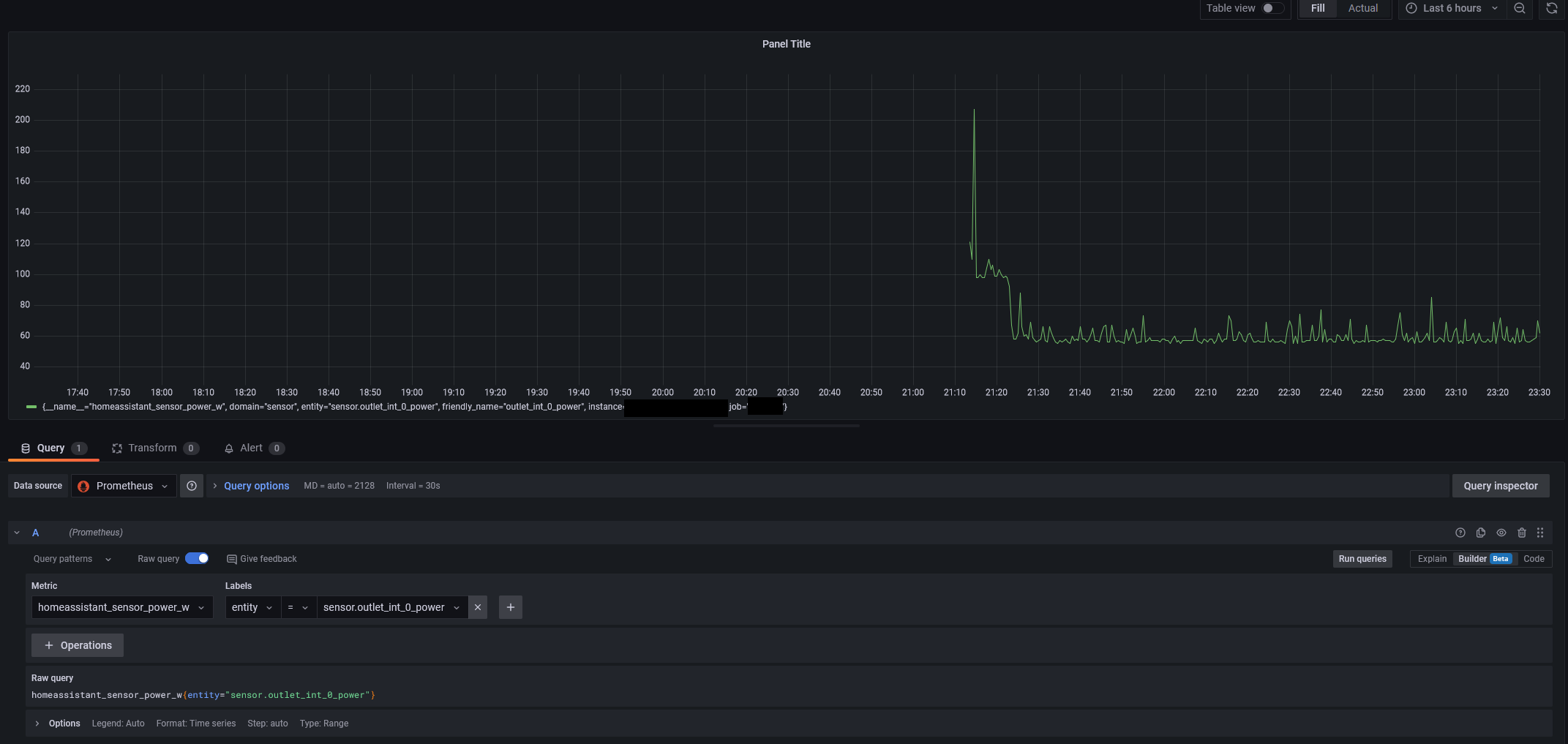Viewport: 1568px width, 744px height.
Task: Duplicate query A with copy icon
Action: pyautogui.click(x=1480, y=533)
